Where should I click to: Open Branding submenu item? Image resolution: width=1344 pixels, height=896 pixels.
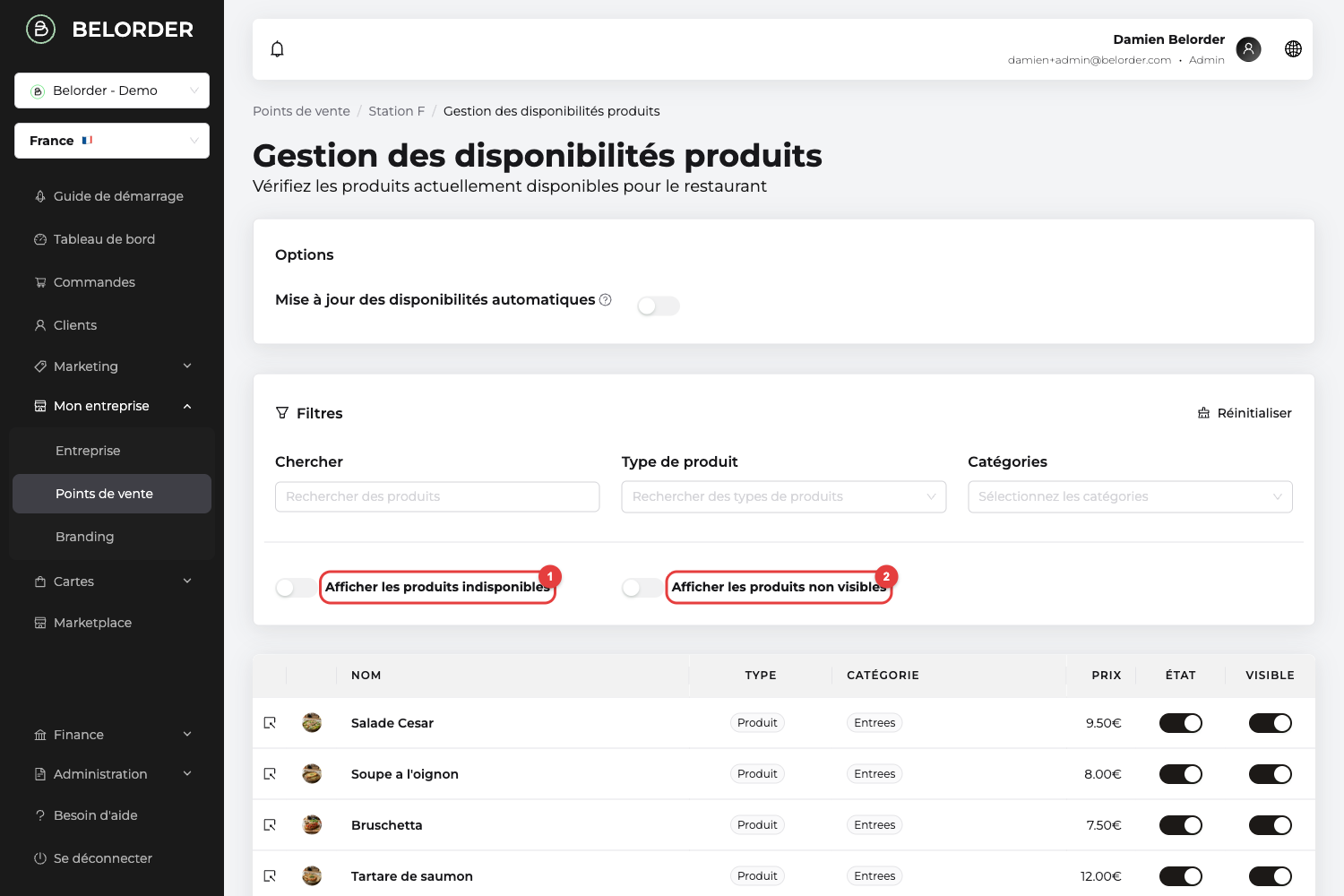tap(112, 537)
